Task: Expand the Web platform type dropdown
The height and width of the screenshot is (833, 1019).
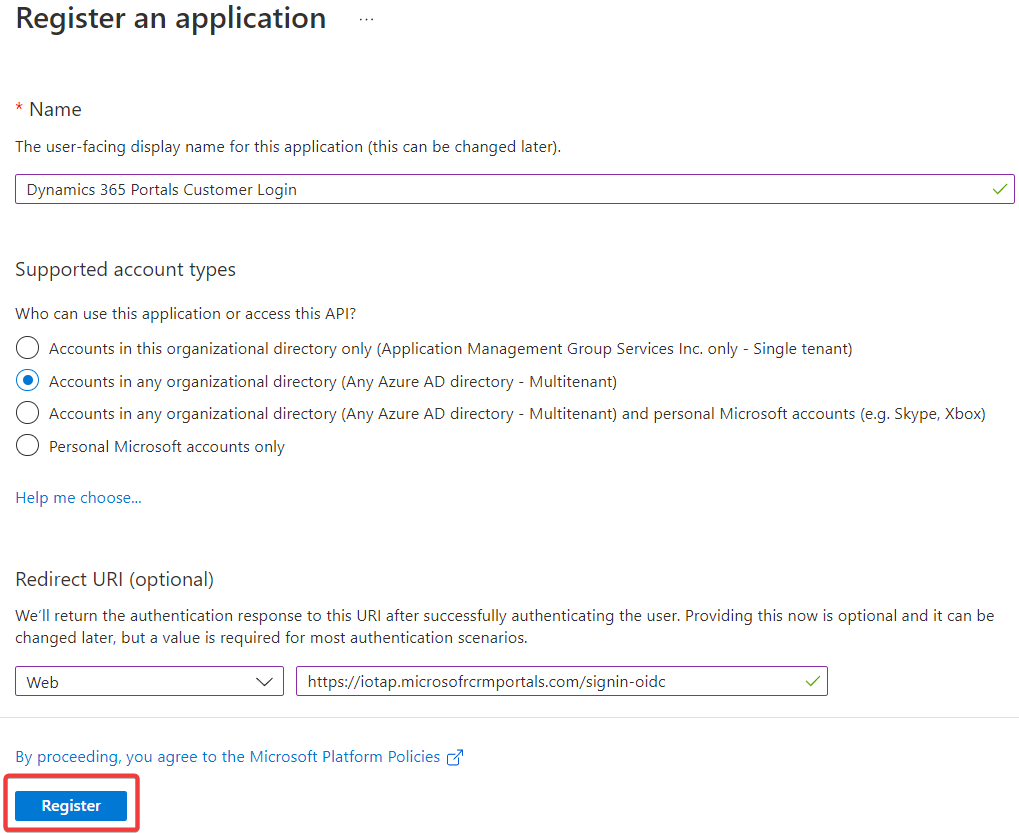Action: click(149, 682)
